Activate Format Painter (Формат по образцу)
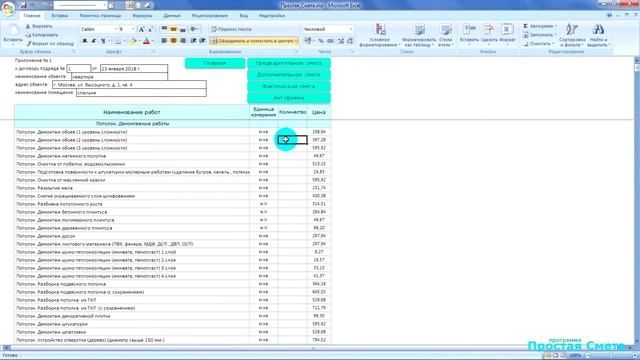640x360 pixels. (x=50, y=43)
